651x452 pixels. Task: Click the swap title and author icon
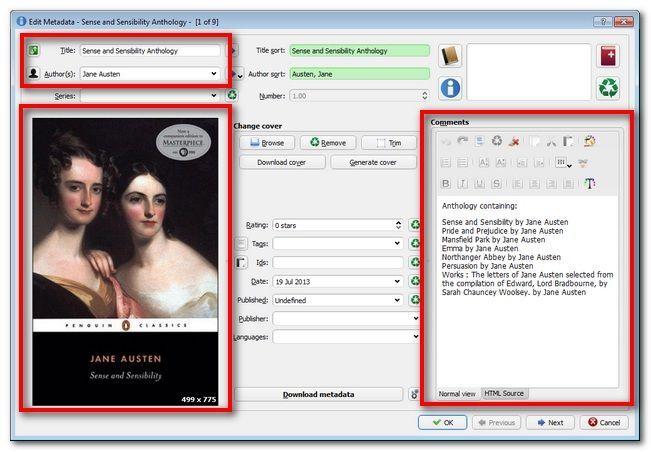pyautogui.click(x=33, y=50)
